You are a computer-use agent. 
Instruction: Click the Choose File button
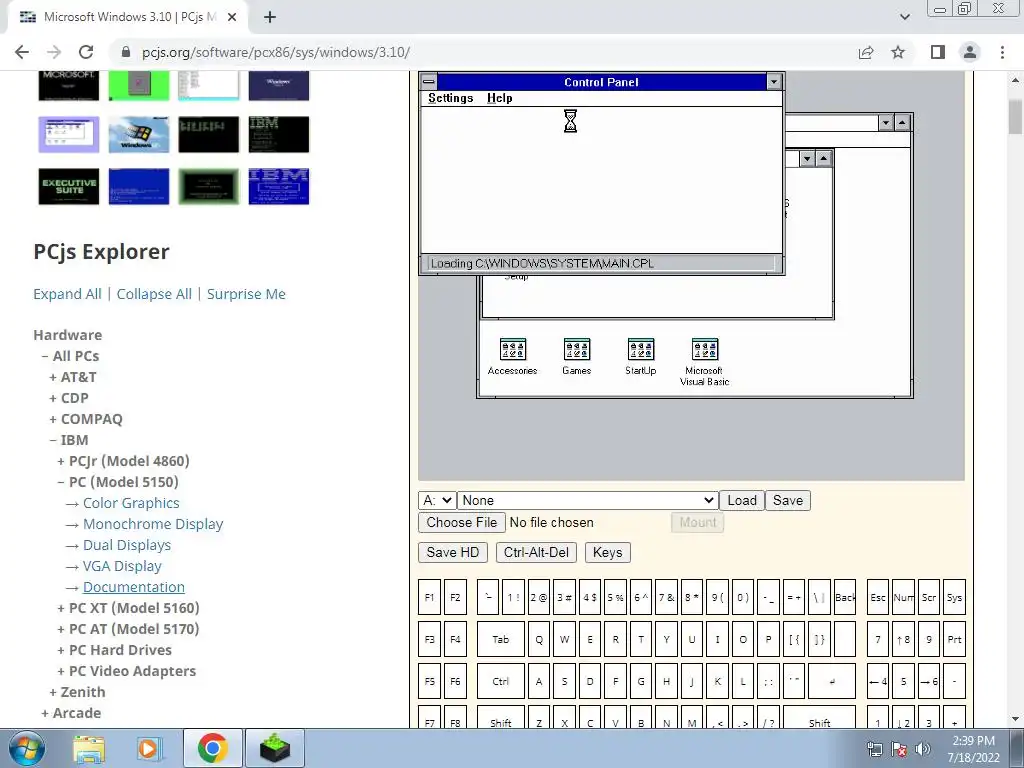coord(462,522)
